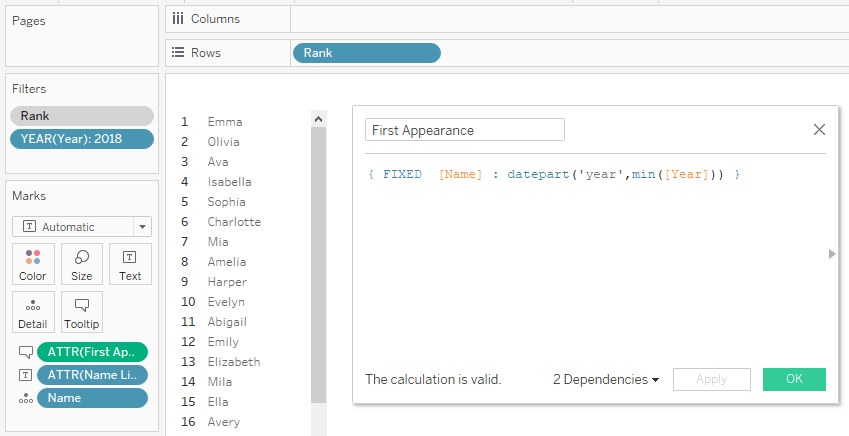
Task: Click OK to save the calculation
Action: (794, 380)
